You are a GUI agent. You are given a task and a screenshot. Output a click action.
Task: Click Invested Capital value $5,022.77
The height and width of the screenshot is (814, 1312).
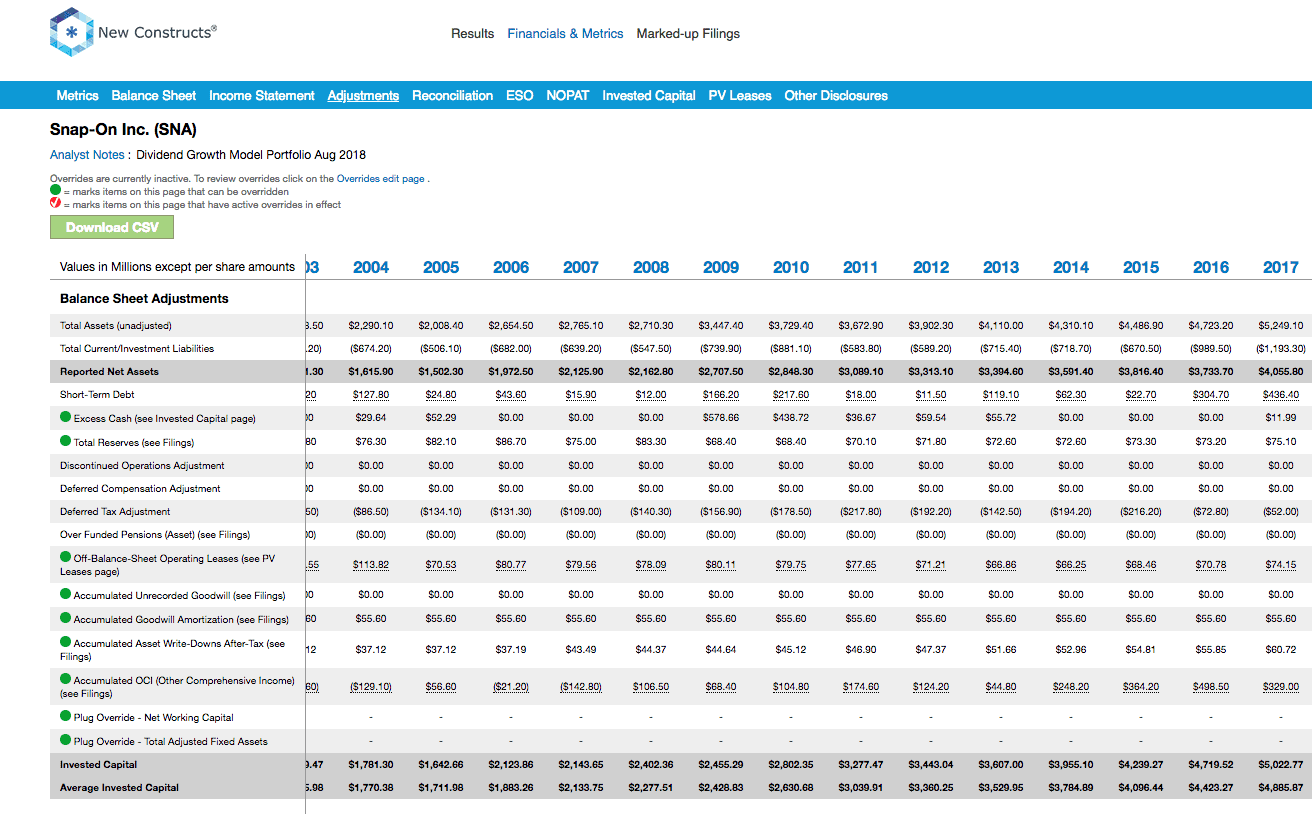(1281, 765)
